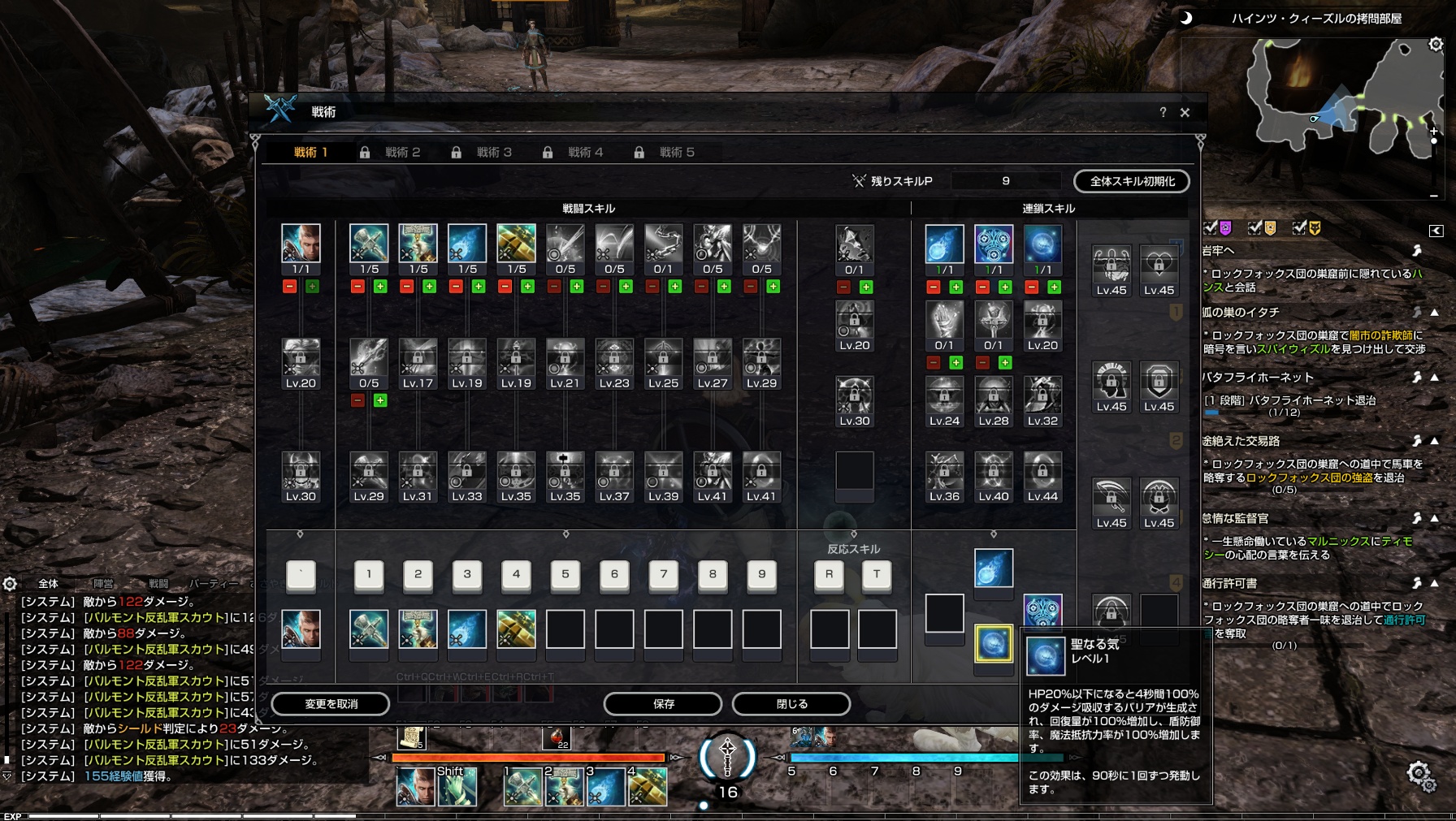
Task: Collapse the 狐の巣のイタチ quest details
Action: click(x=1435, y=312)
